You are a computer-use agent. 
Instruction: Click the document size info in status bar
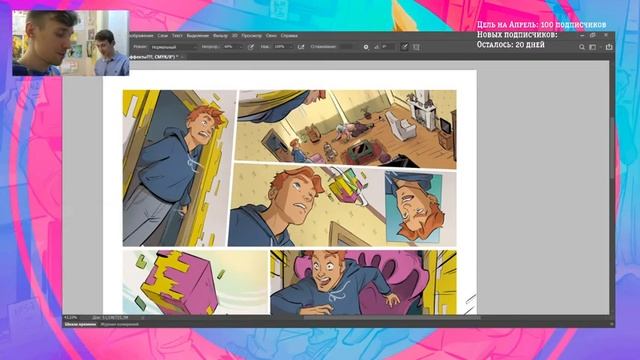pyautogui.click(x=110, y=318)
